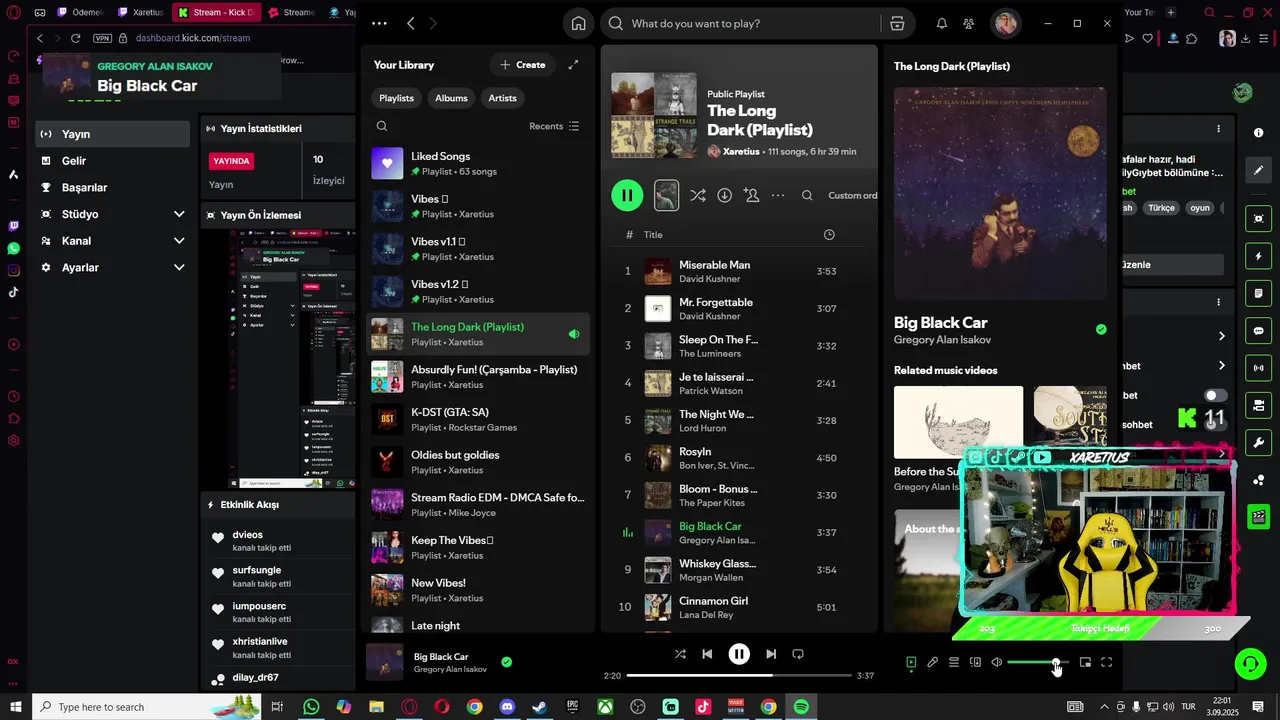The width and height of the screenshot is (1280, 720).
Task: Toggle playlist shuffle beside the play button
Action: coord(697,195)
